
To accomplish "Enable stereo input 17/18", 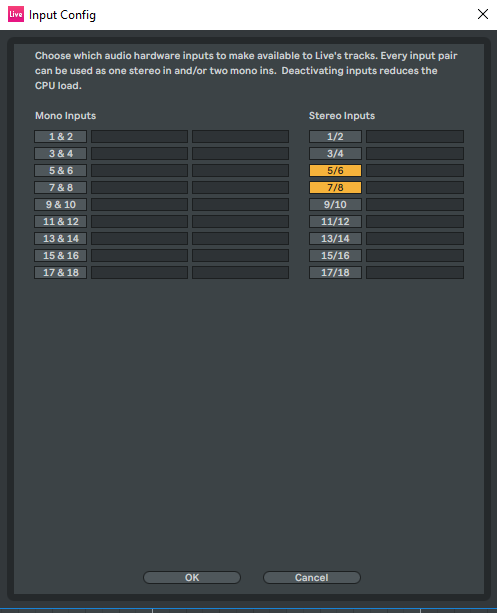I will (x=335, y=272).
